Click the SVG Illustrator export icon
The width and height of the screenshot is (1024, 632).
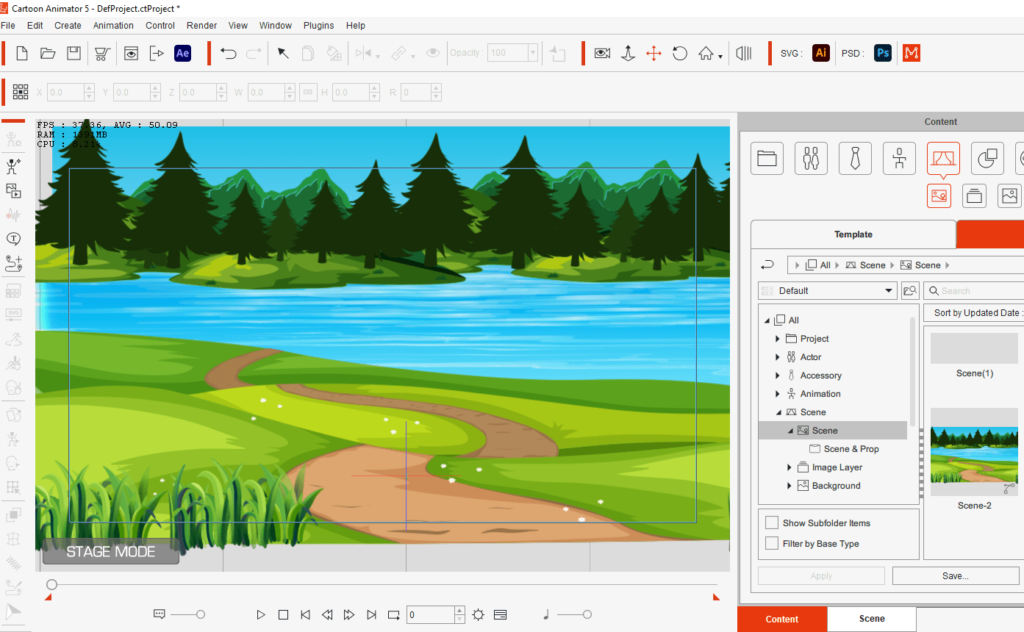[820, 53]
